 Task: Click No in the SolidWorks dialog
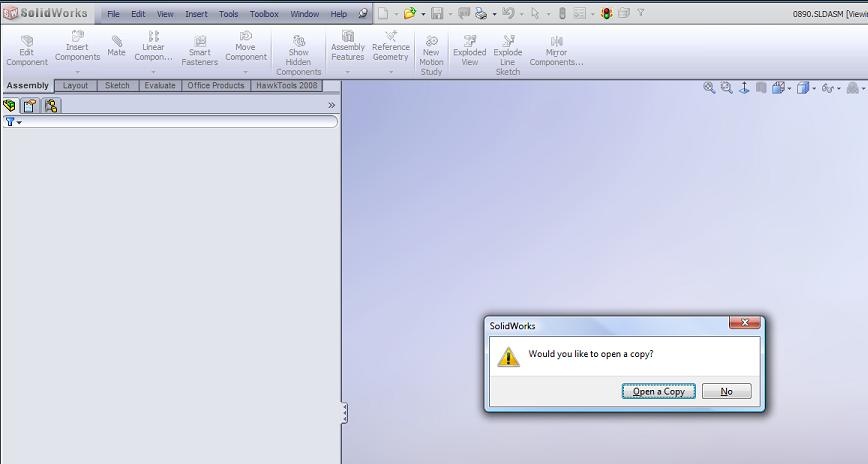click(726, 391)
